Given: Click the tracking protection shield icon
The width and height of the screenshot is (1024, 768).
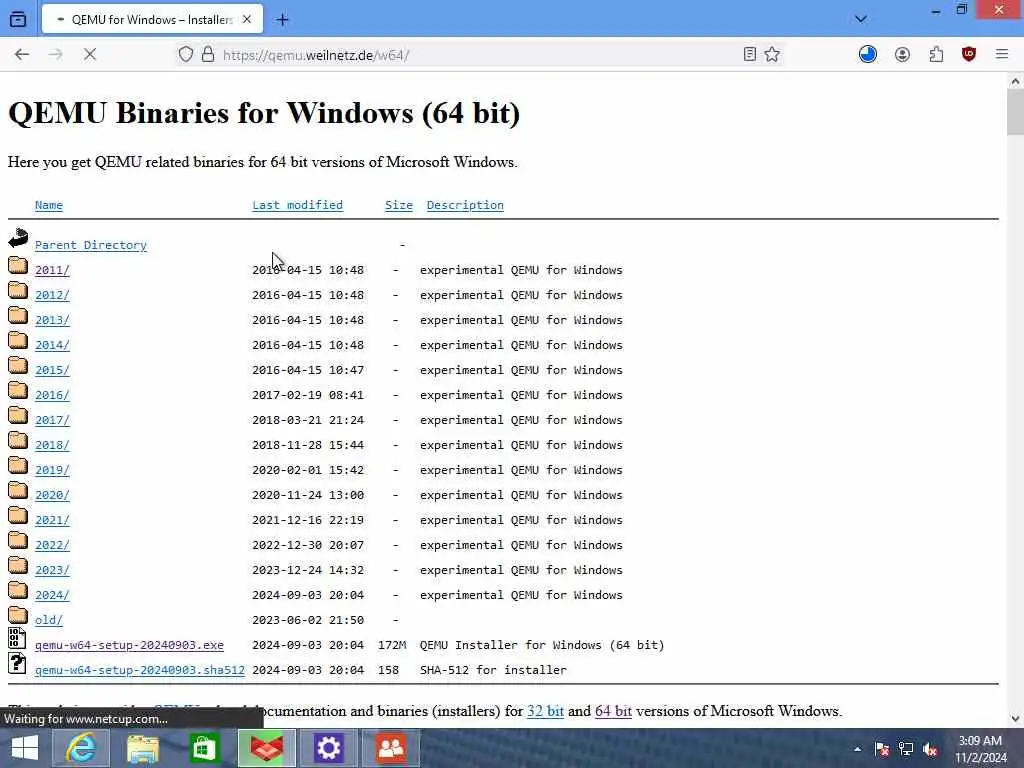Looking at the screenshot, I should (186, 54).
